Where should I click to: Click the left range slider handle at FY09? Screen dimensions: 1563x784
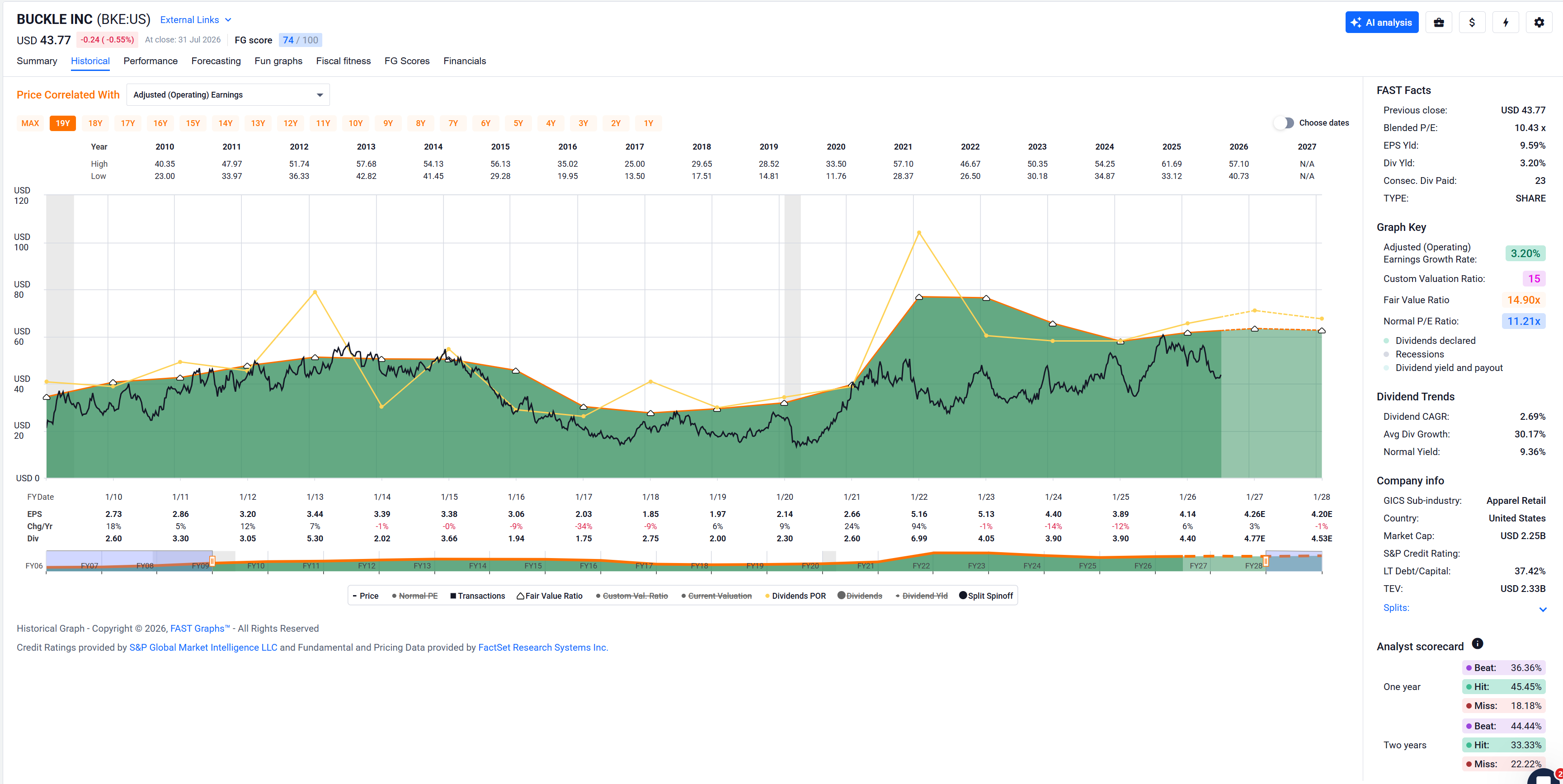[x=212, y=561]
